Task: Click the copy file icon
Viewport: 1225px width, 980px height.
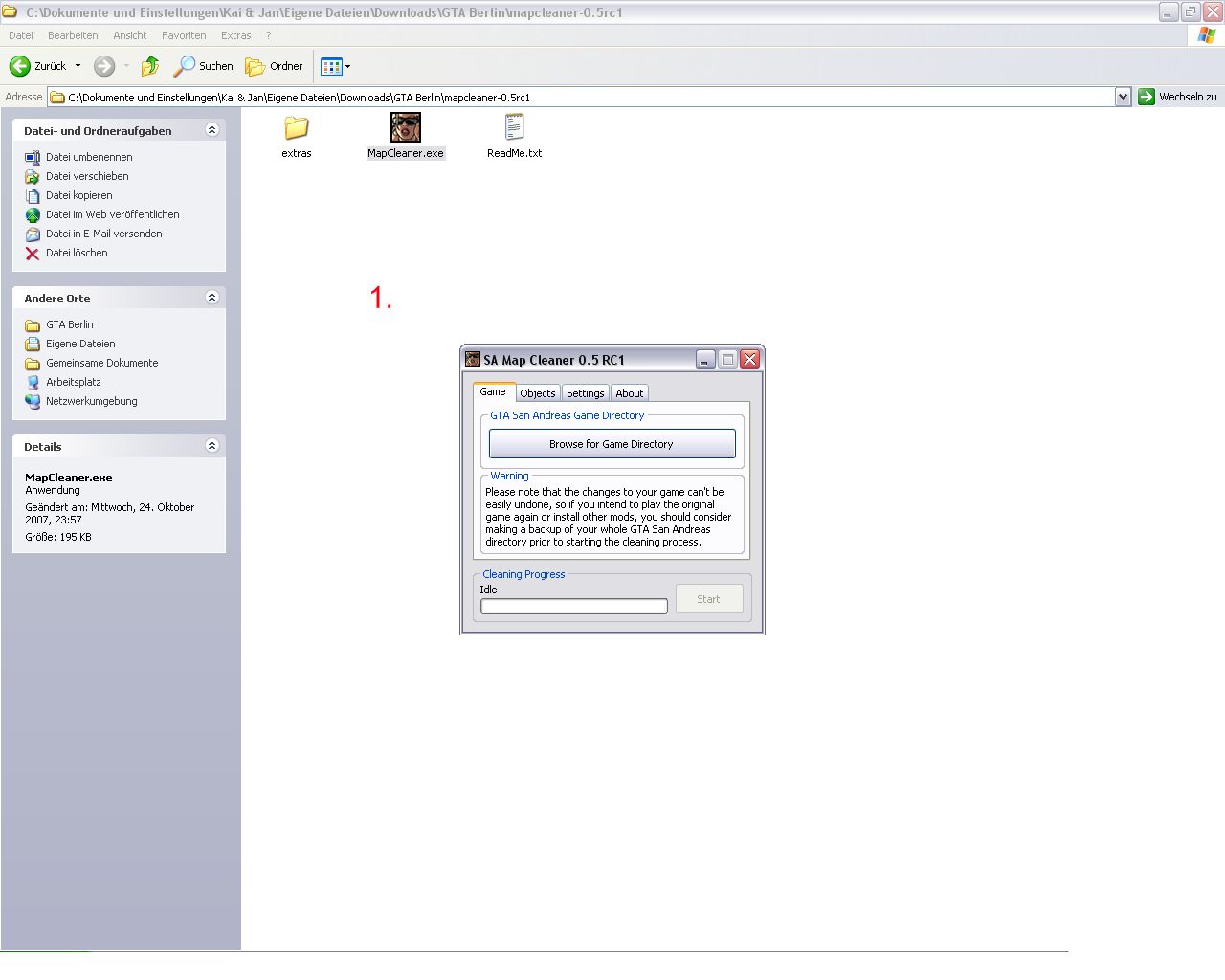Action: tap(33, 196)
